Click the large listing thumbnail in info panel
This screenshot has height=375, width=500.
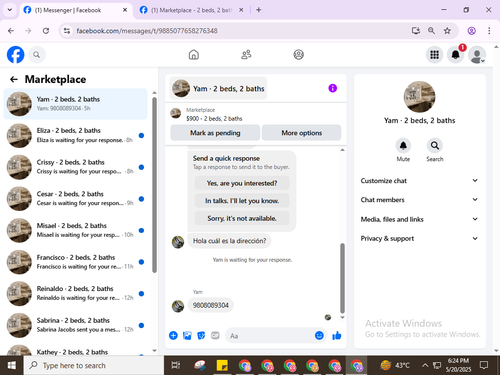pyautogui.click(x=419, y=97)
